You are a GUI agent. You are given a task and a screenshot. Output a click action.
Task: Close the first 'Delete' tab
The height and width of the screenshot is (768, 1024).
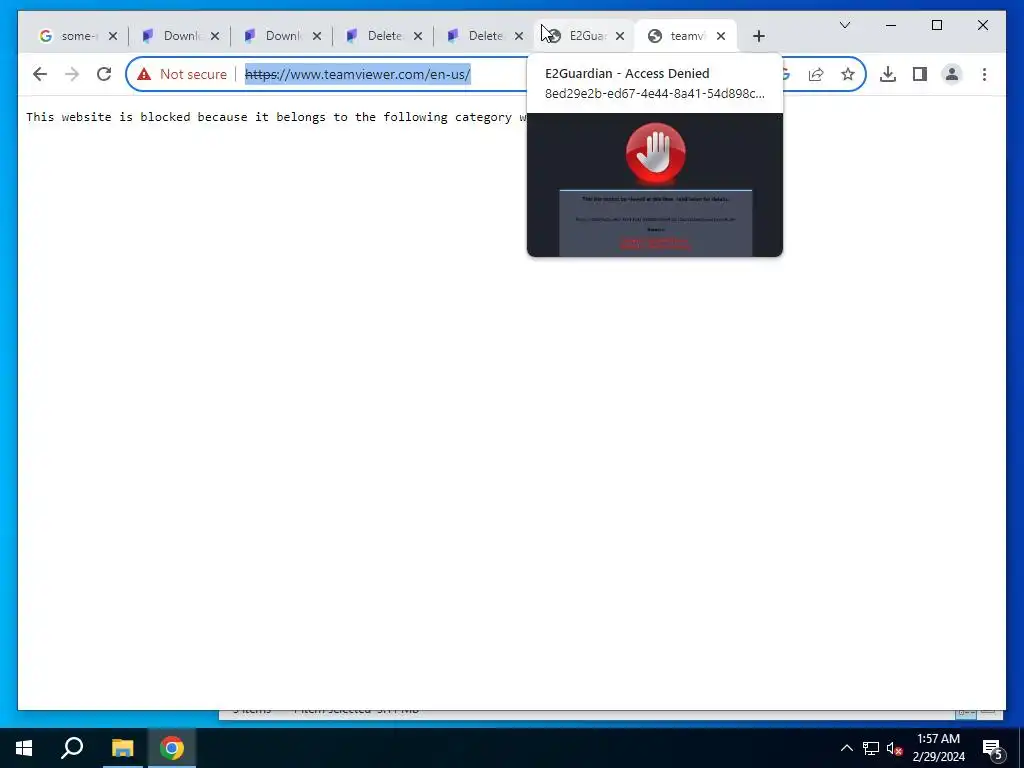pos(418,36)
